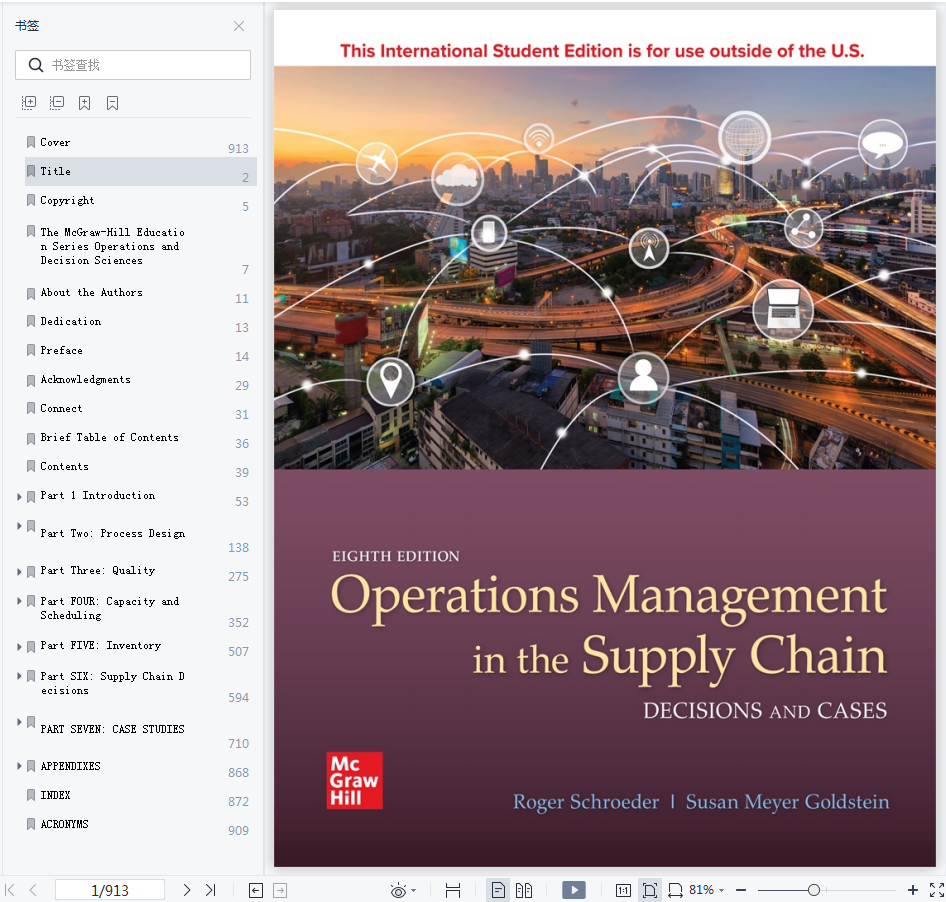Expand Part Three: Quality bookmark

(x=19, y=571)
